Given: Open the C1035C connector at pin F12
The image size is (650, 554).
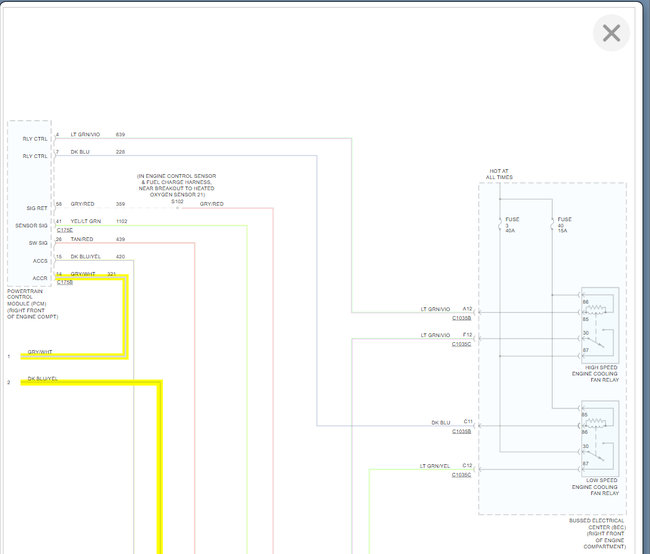Looking at the screenshot, I should click(461, 344).
